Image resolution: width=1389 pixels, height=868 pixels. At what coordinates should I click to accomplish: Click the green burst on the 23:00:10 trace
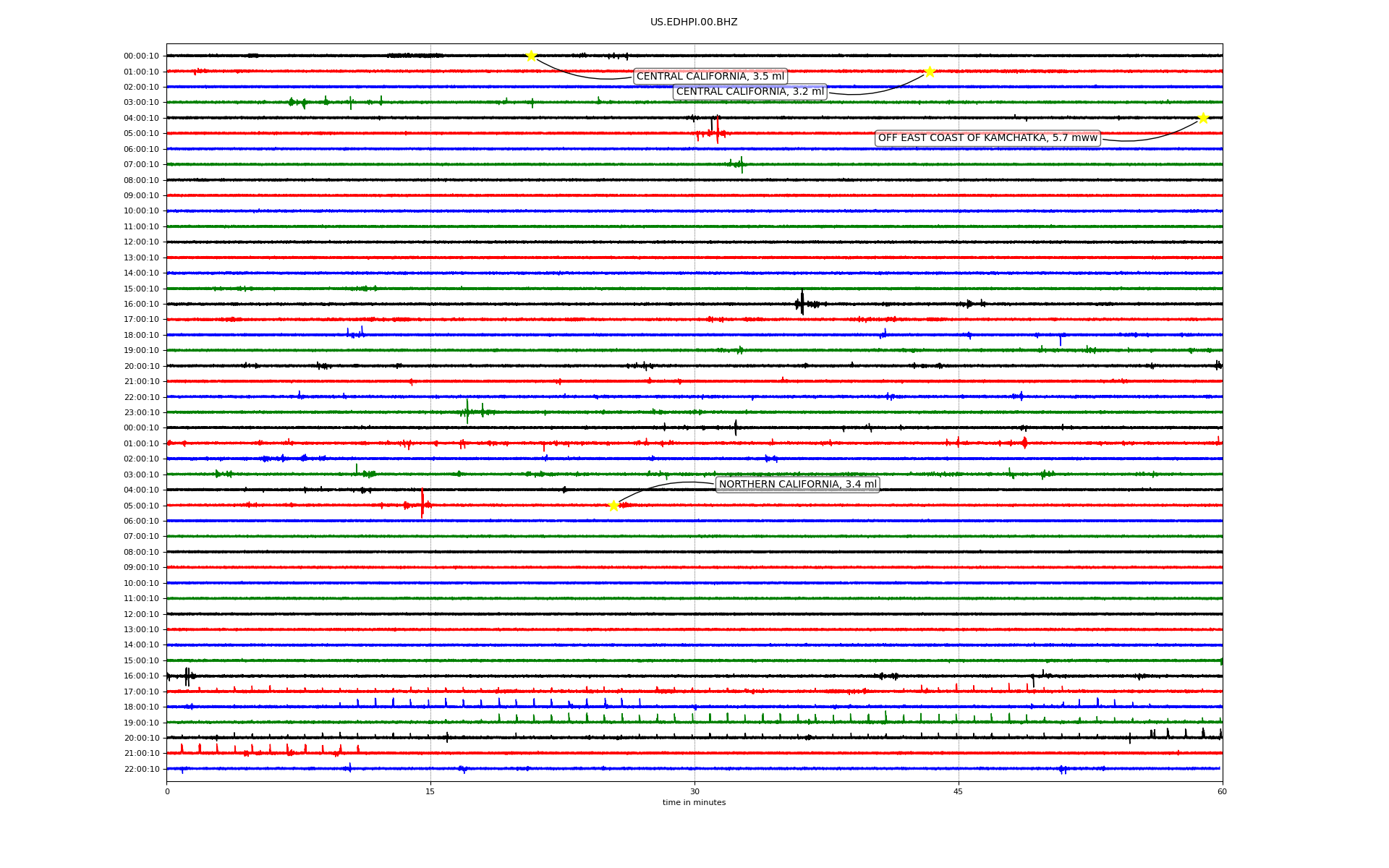click(467, 412)
